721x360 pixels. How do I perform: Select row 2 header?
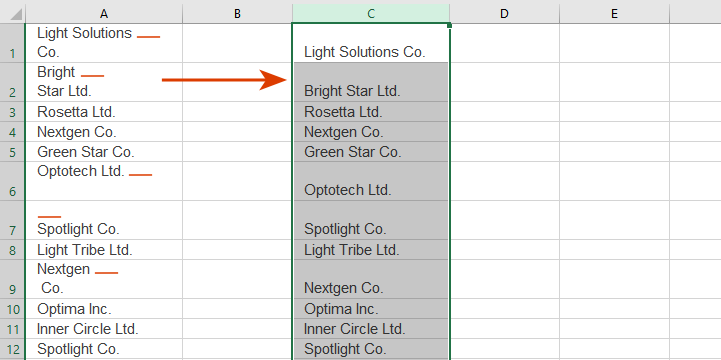point(12,82)
